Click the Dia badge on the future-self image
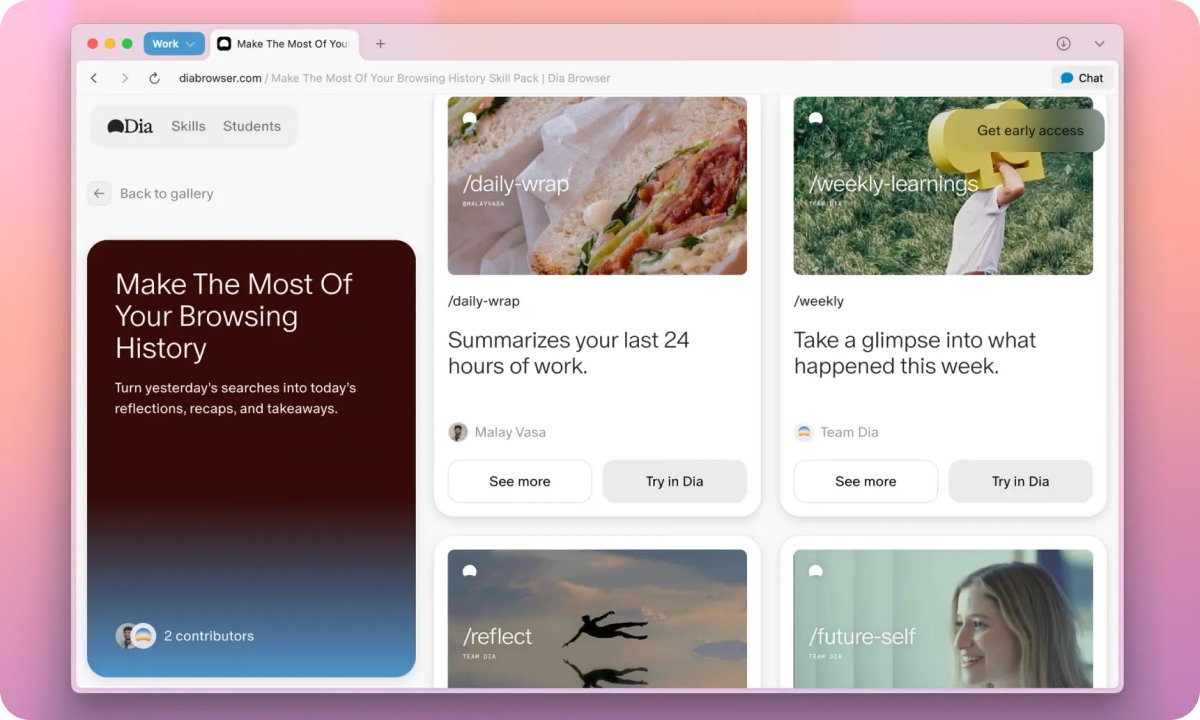Viewport: 1200px width, 720px height. (815, 571)
